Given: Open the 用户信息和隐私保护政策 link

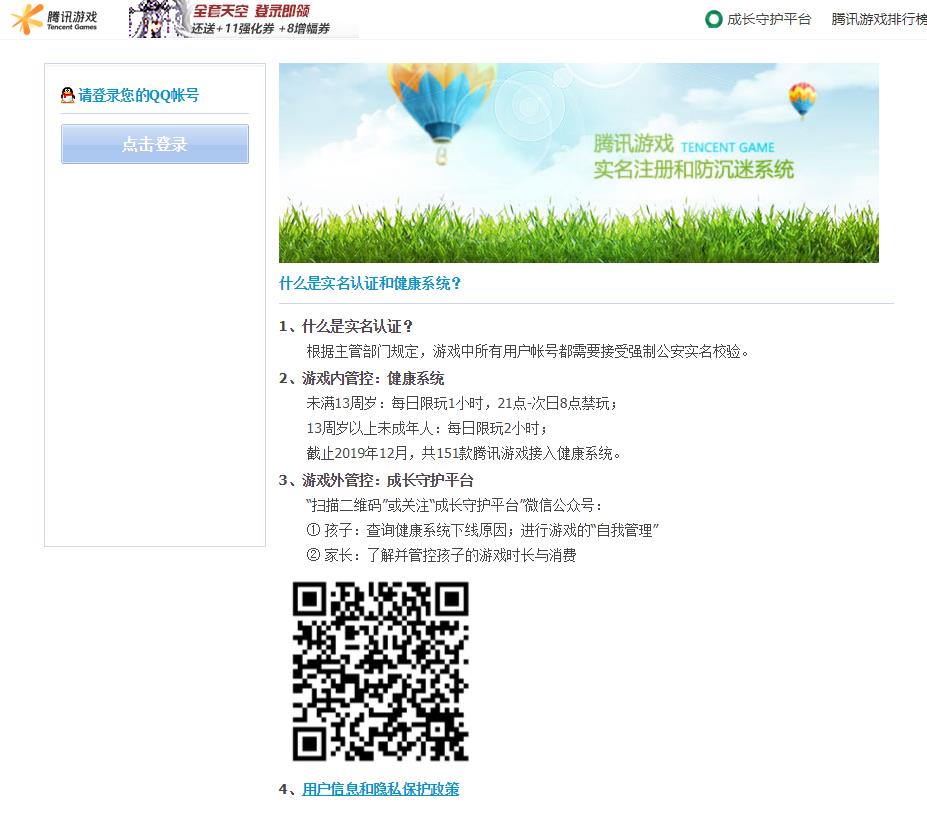Looking at the screenshot, I should [381, 789].
